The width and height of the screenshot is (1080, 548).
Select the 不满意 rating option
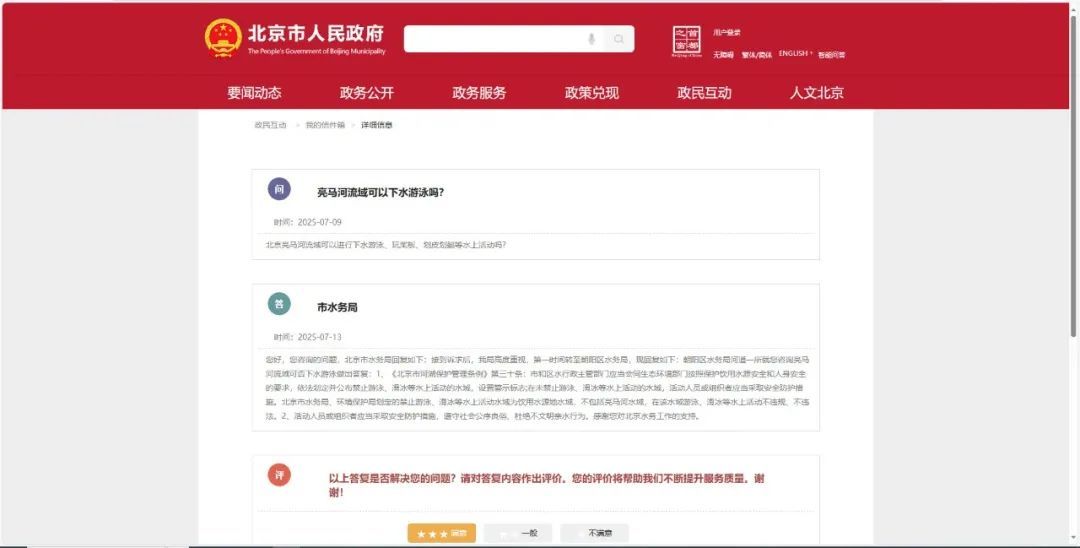tap(595, 534)
